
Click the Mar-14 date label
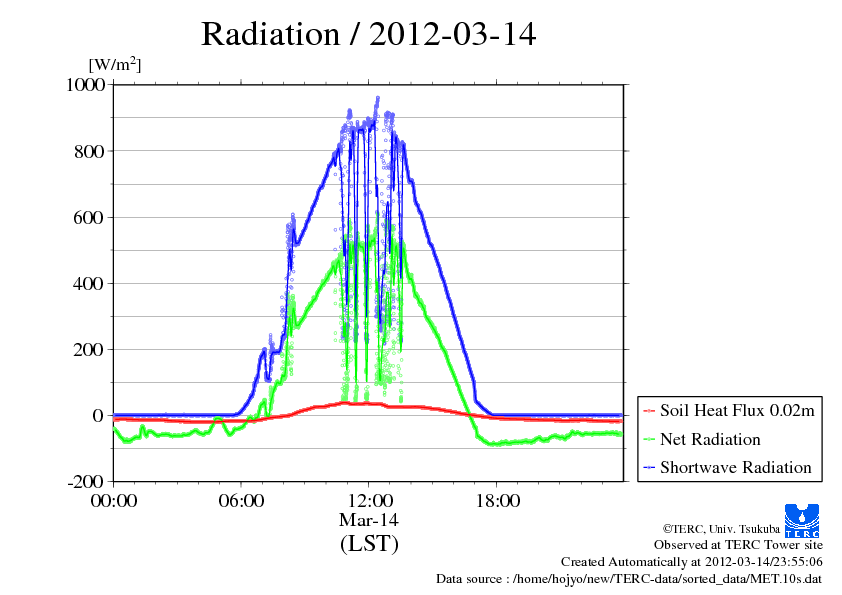pos(369,520)
